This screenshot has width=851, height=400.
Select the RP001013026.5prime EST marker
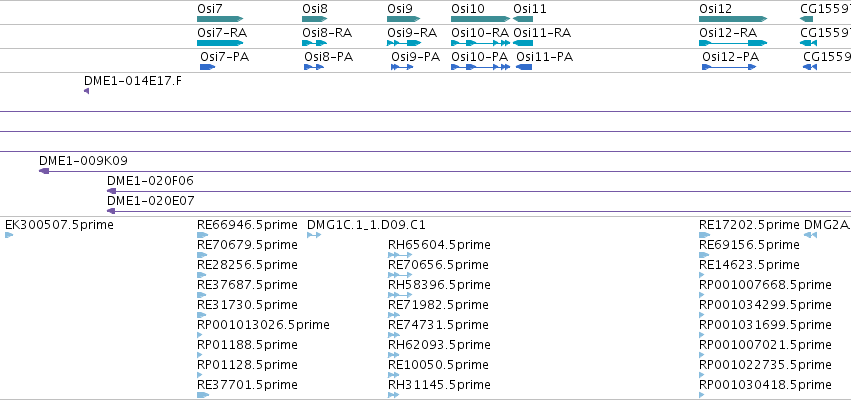(x=200, y=335)
